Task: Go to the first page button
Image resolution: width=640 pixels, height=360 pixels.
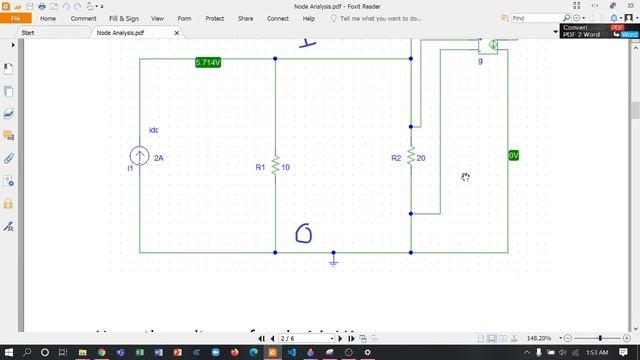Action: pos(261,338)
